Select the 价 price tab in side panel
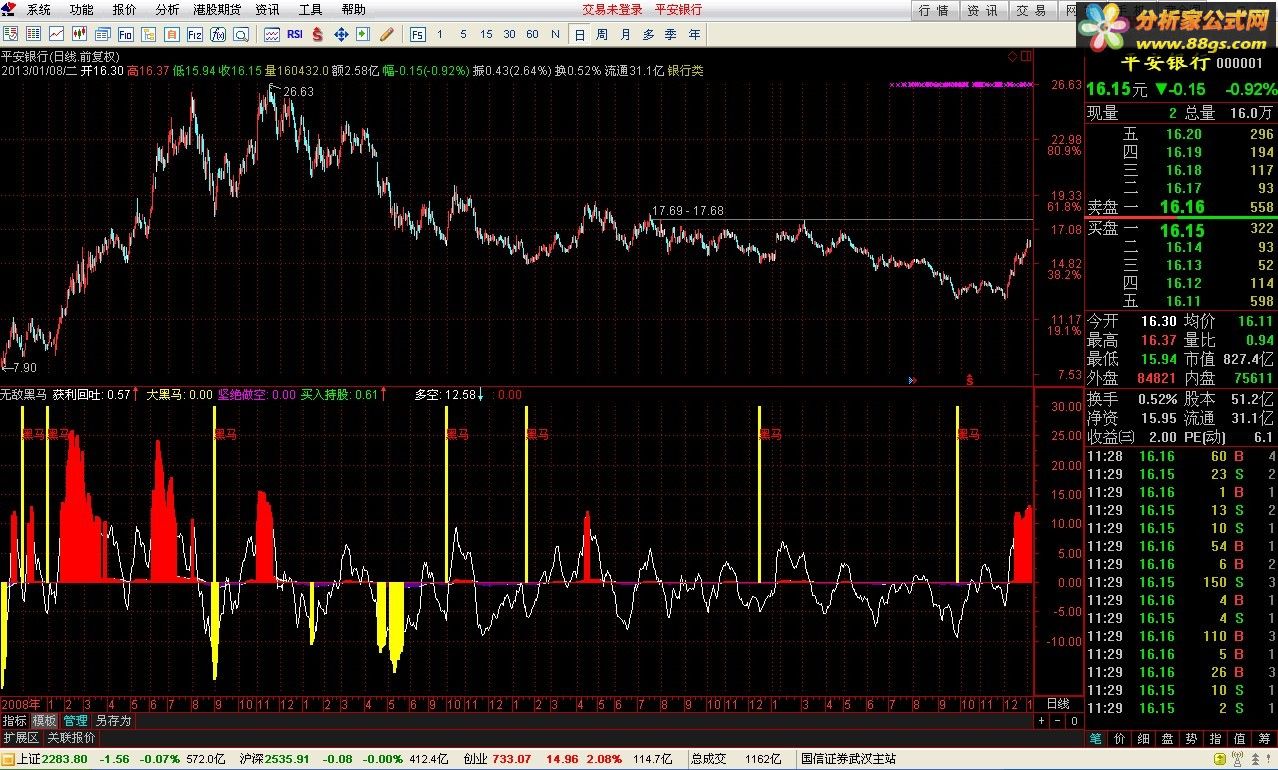The height and width of the screenshot is (770, 1278). (1120, 739)
